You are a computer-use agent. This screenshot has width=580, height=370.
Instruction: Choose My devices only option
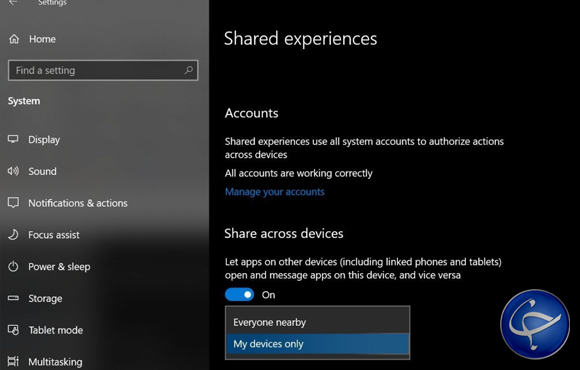click(x=317, y=344)
